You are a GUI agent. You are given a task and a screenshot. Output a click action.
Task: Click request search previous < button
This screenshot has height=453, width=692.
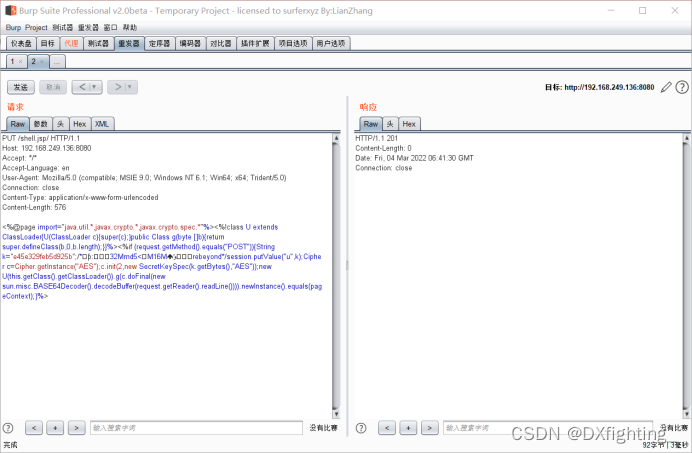(34, 428)
